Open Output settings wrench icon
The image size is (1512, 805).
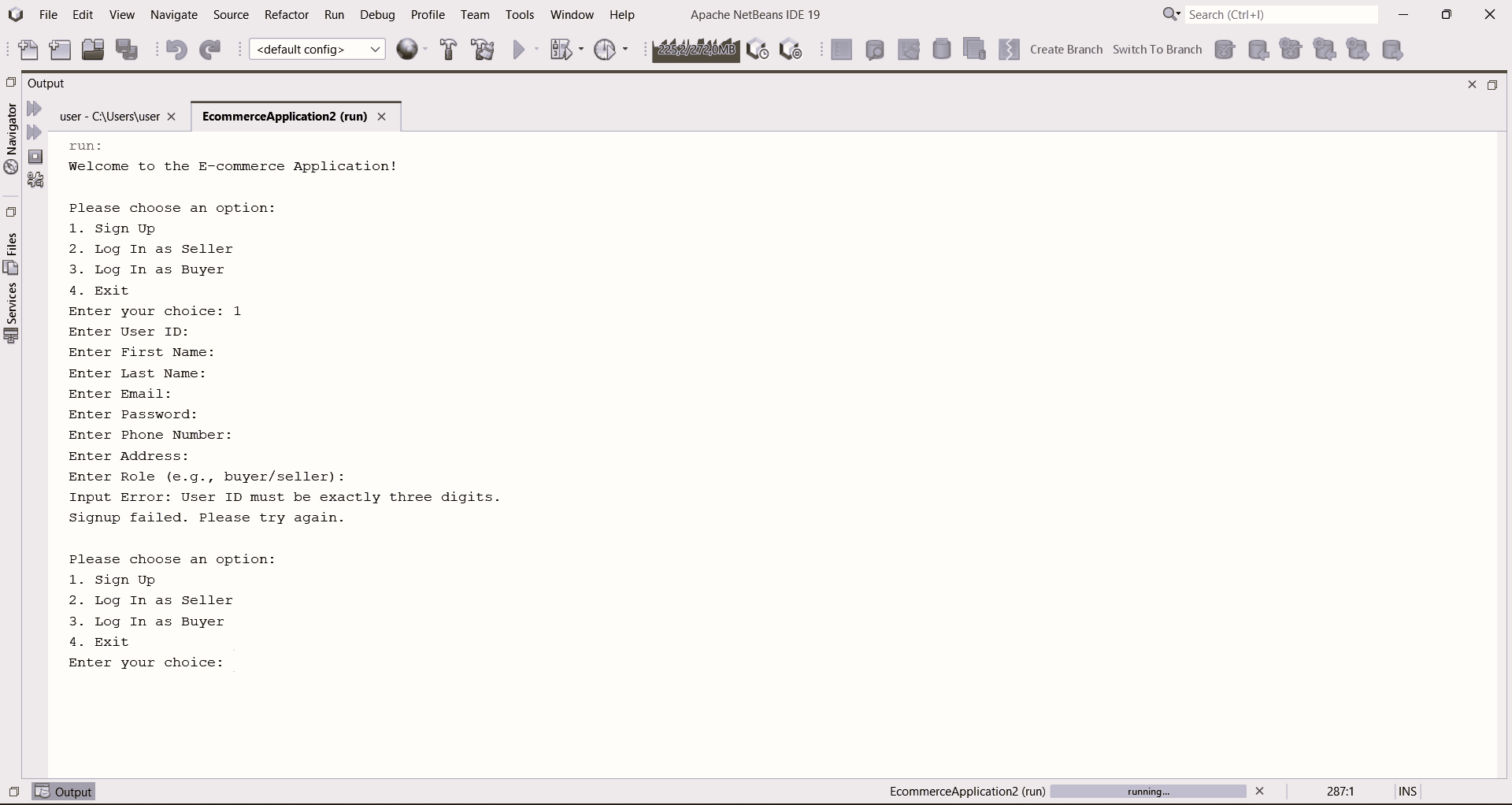coord(35,180)
